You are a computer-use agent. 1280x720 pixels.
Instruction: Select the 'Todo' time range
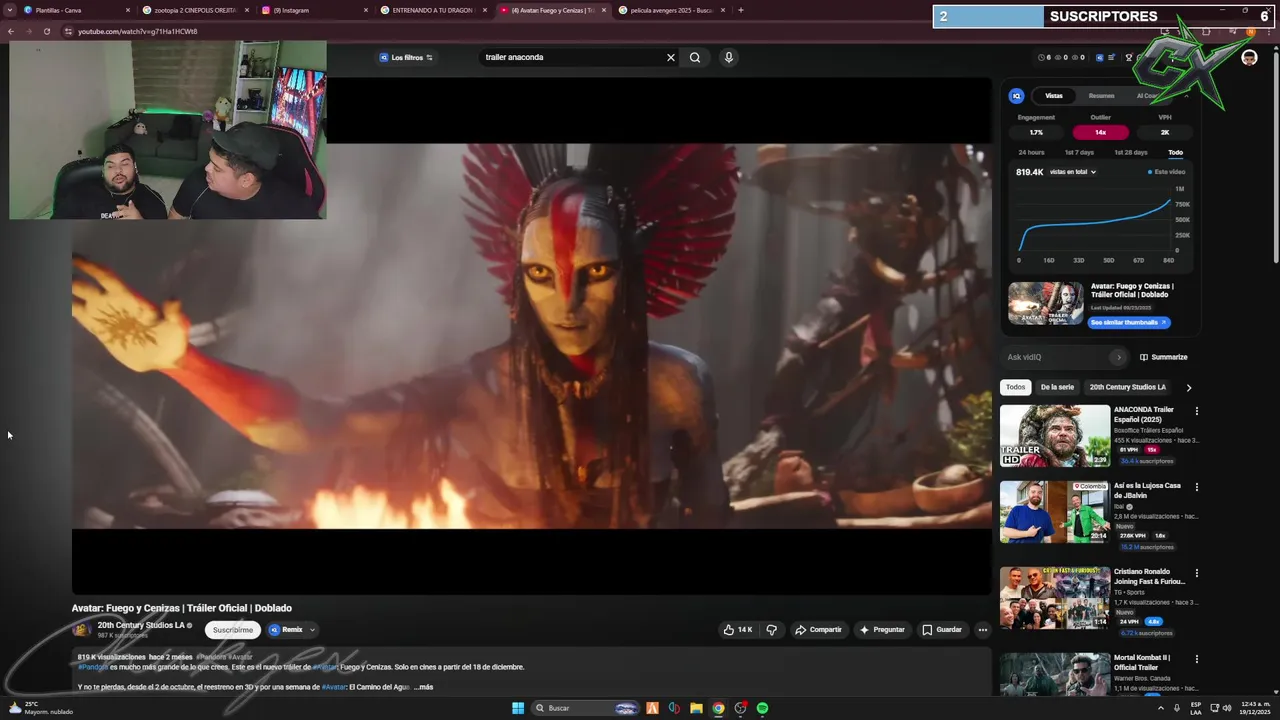1175,152
